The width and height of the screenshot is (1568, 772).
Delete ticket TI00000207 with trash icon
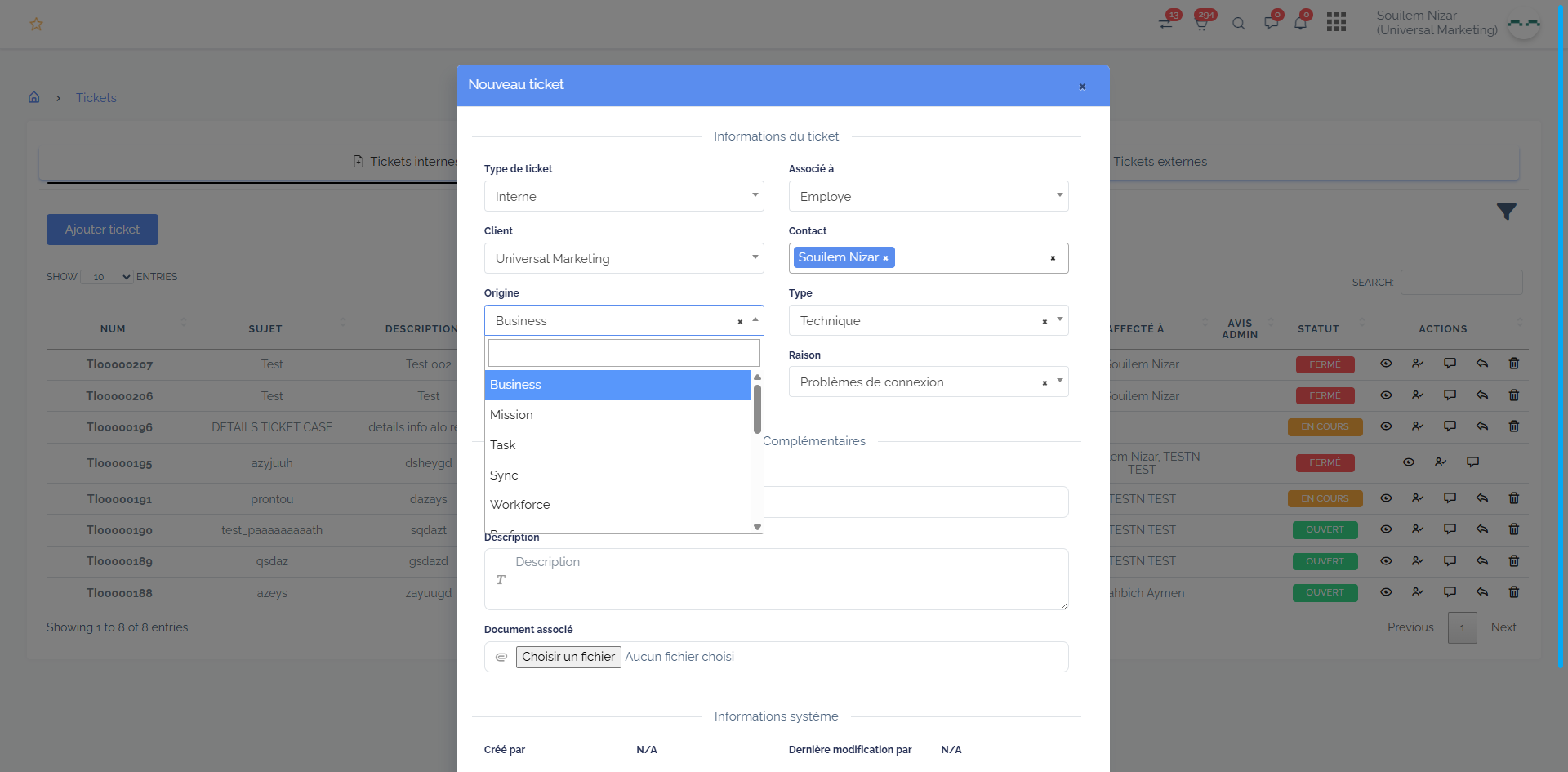(1513, 364)
